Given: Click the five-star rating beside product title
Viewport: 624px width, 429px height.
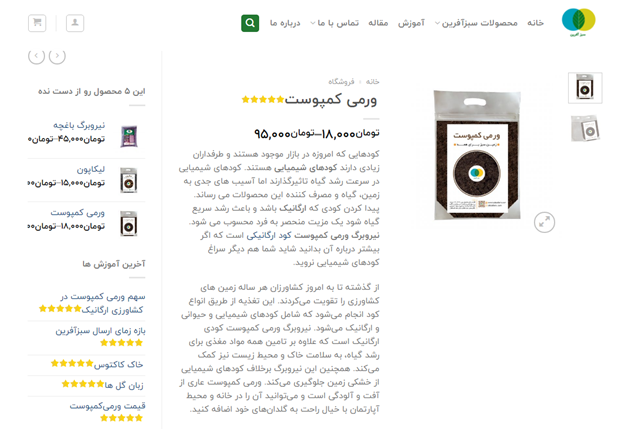Looking at the screenshot, I should pos(263,99).
